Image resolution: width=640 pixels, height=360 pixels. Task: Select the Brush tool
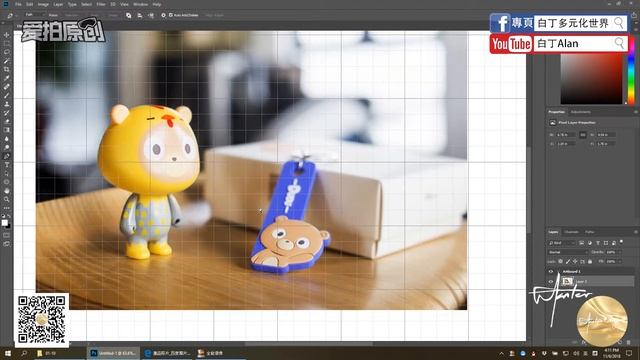tap(7, 96)
